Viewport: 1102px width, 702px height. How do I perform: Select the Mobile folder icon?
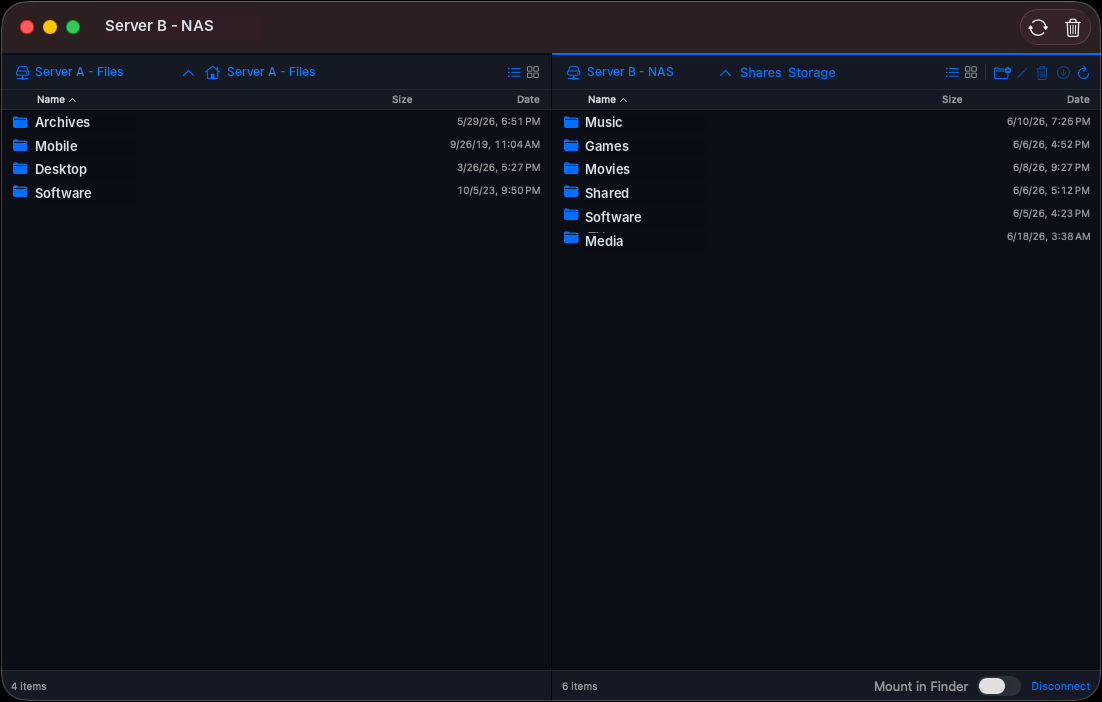pos(20,145)
